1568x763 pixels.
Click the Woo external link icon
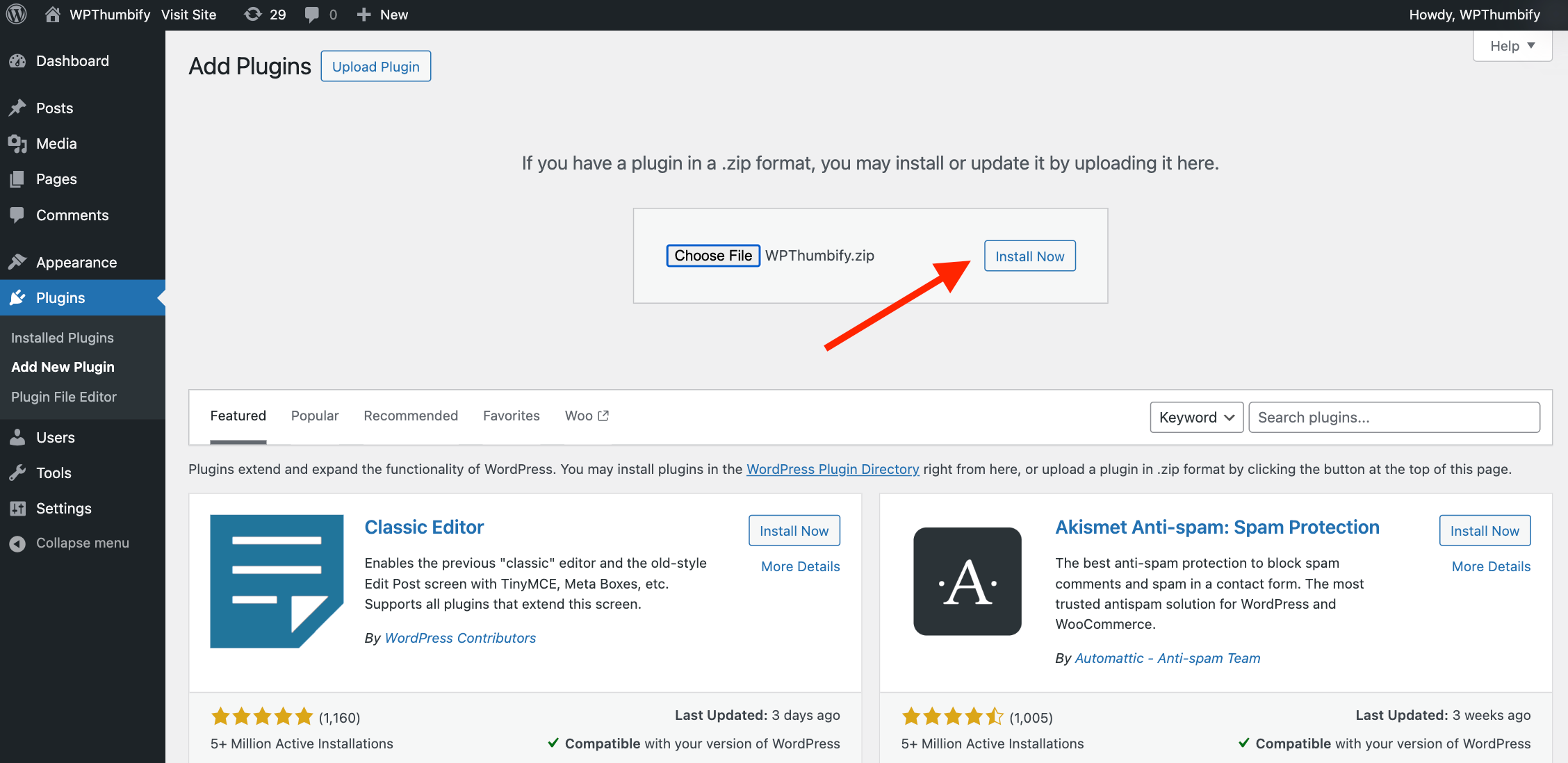(603, 416)
